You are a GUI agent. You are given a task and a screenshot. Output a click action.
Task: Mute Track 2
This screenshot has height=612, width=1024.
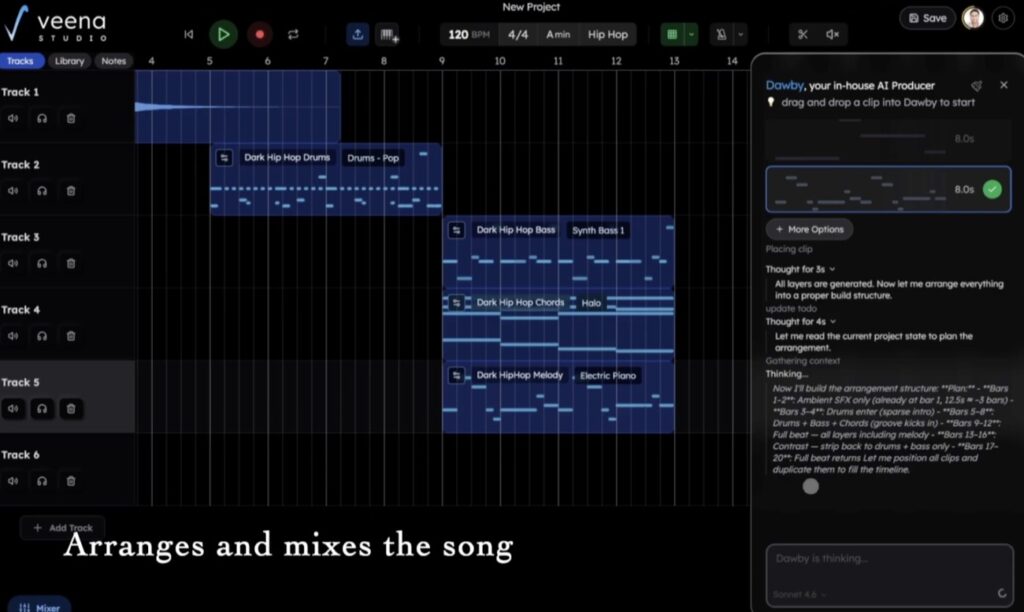(x=13, y=191)
